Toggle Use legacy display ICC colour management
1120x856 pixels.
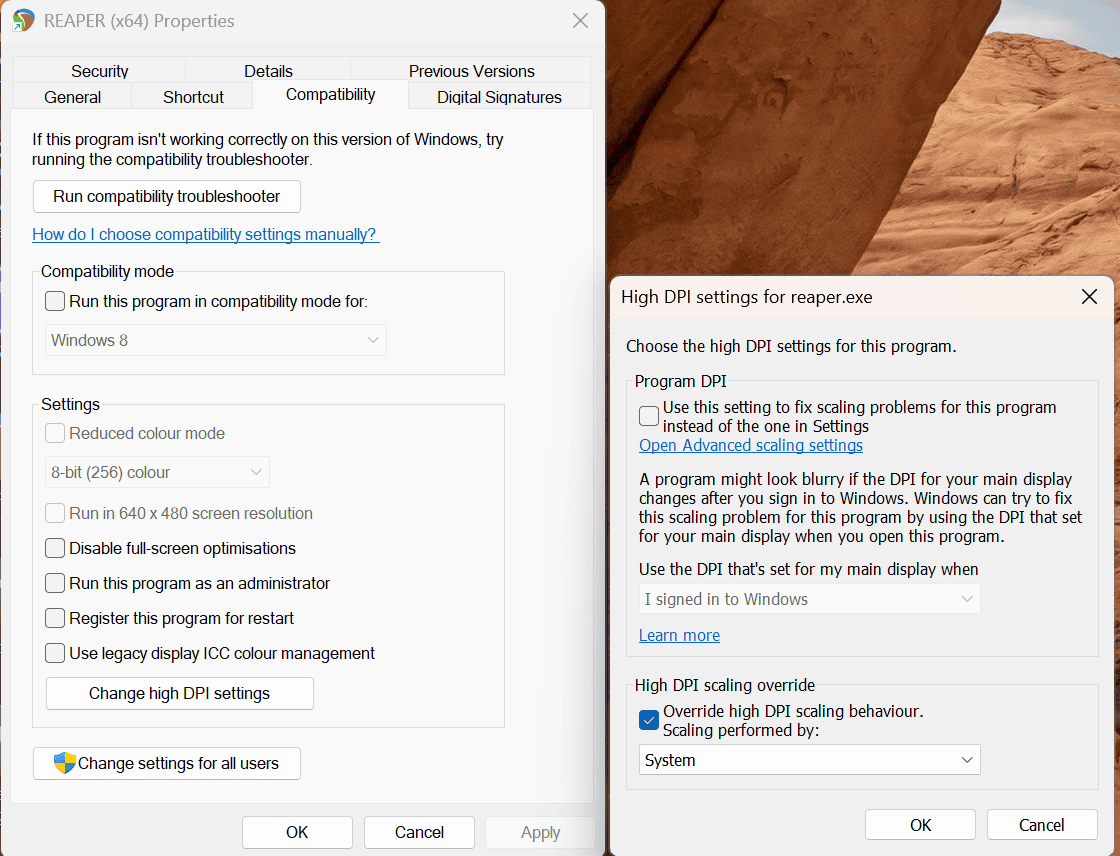tap(55, 653)
